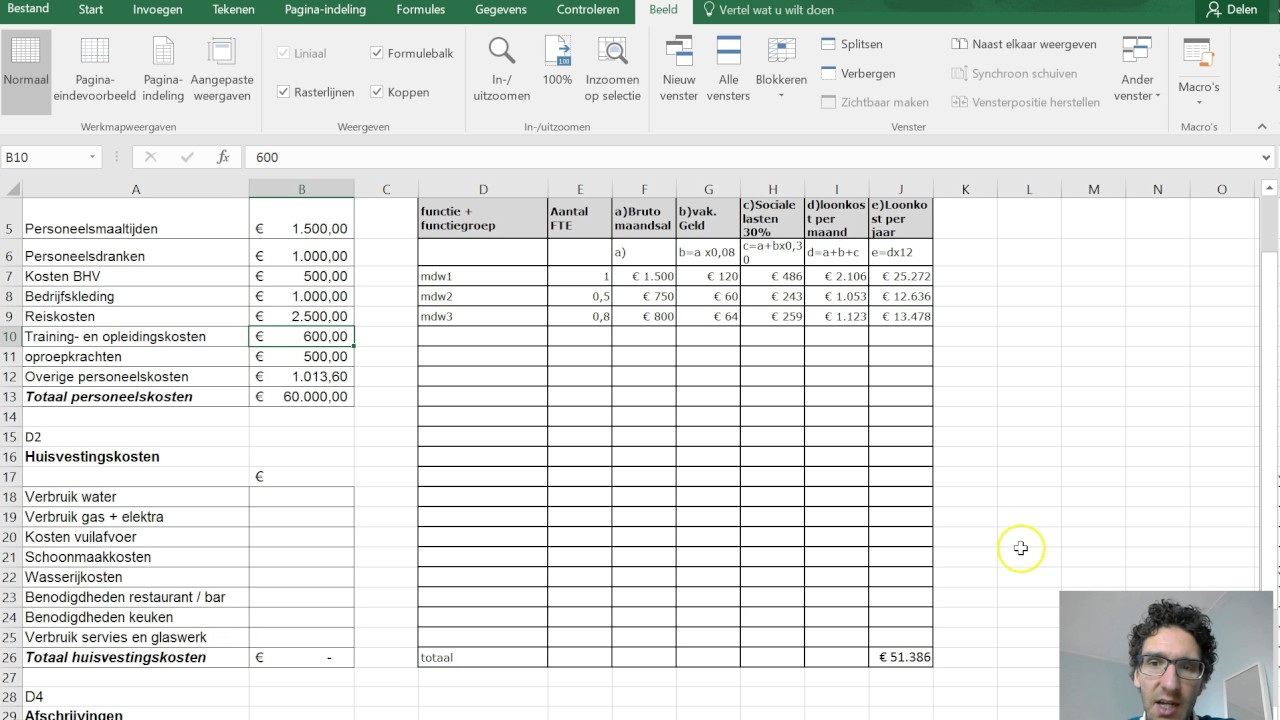Expand the Name Box dropdown arrow

[92, 157]
